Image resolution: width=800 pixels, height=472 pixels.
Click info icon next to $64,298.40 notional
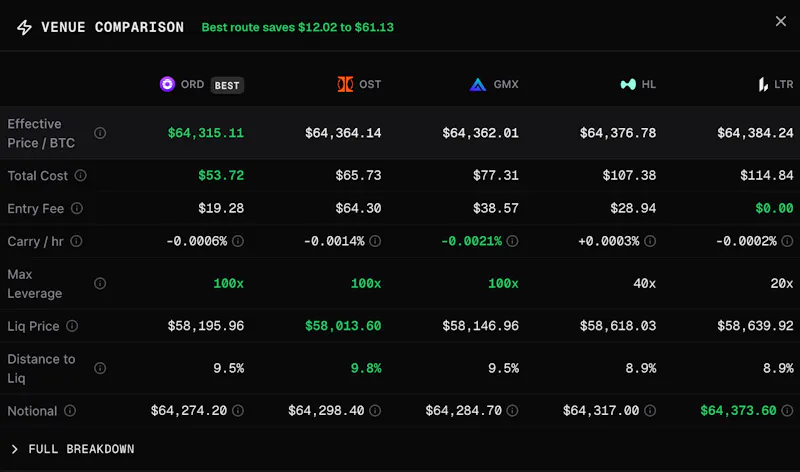coord(375,410)
